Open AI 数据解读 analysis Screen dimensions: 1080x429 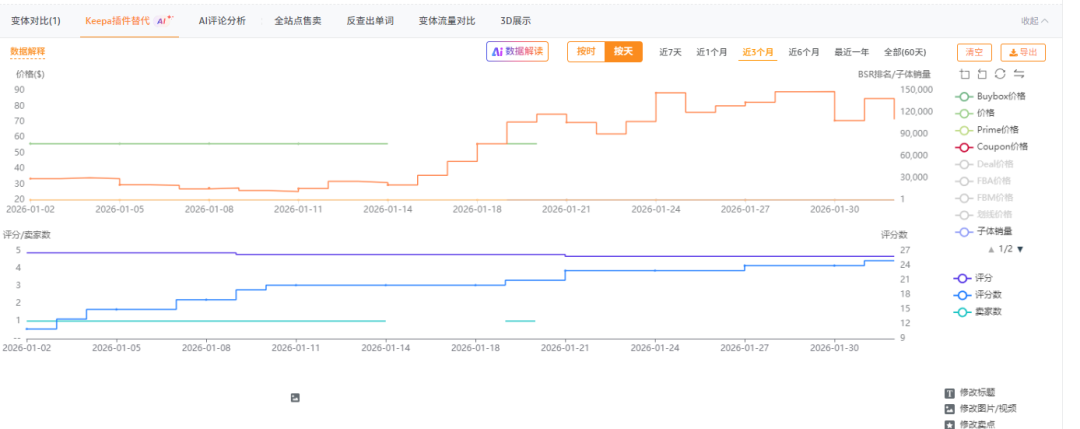pyautogui.click(x=517, y=51)
